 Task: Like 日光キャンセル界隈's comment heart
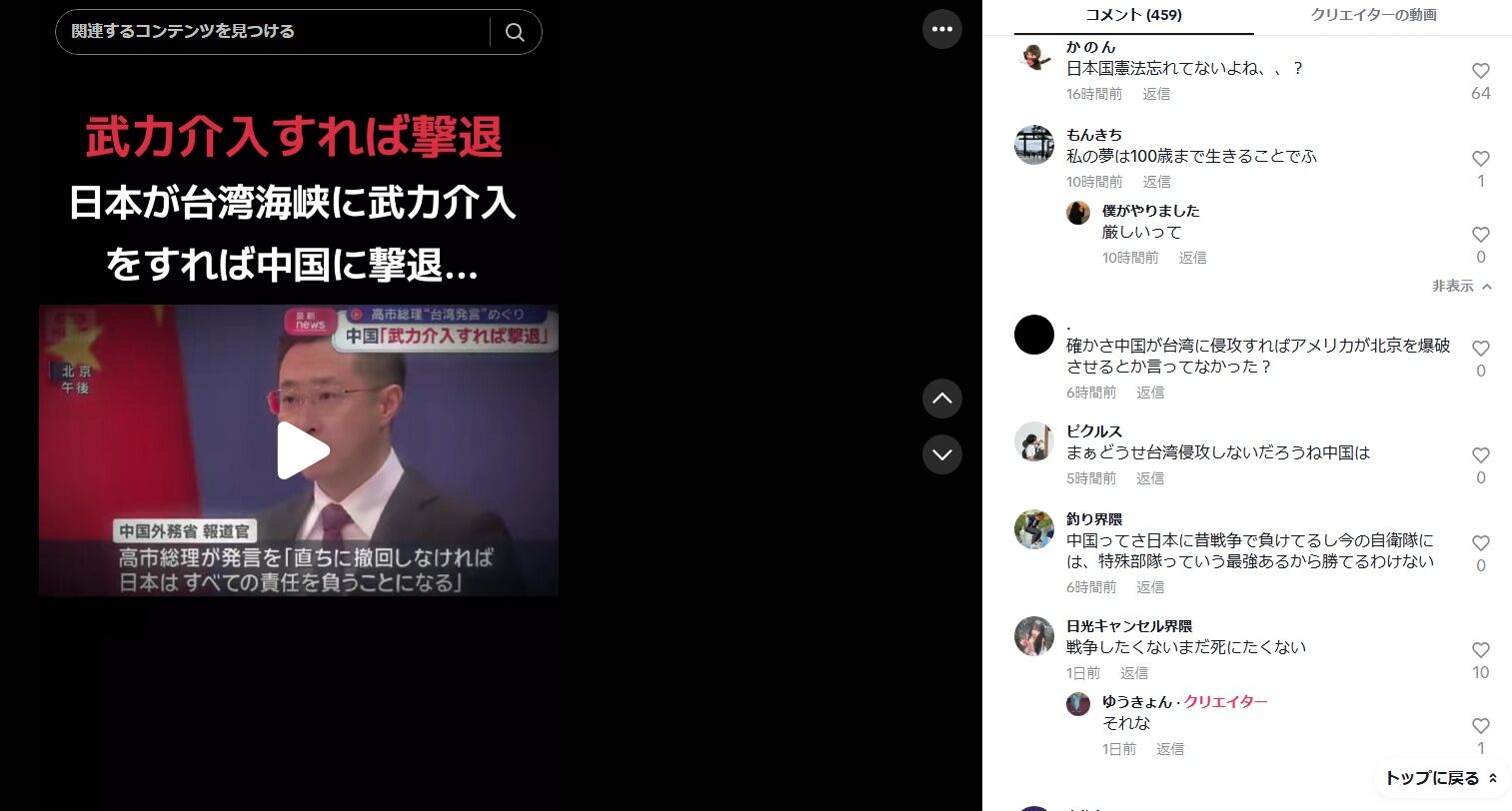pos(1481,650)
